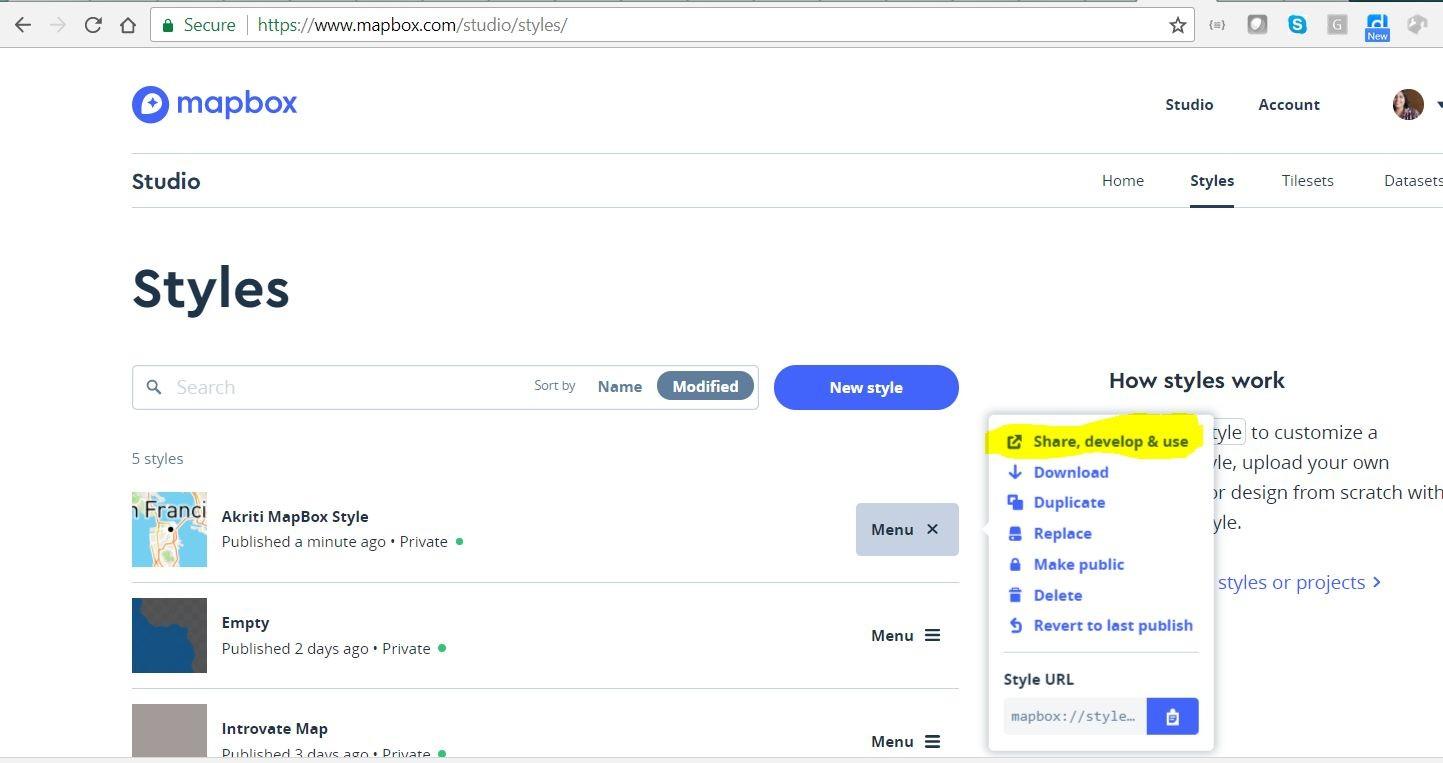
Task: Open the user profile avatar
Action: click(1408, 104)
